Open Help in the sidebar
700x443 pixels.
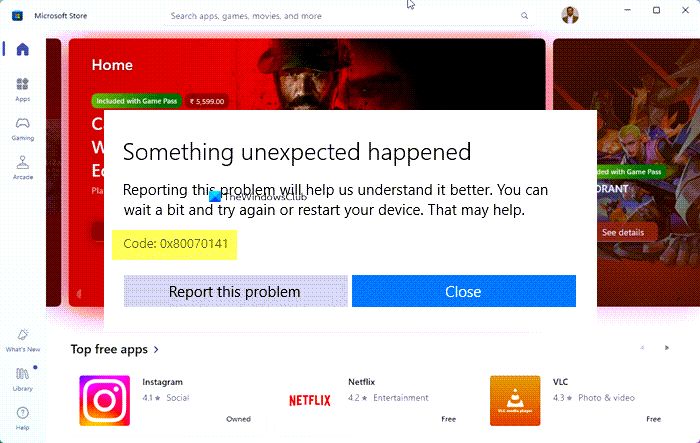(x=22, y=415)
